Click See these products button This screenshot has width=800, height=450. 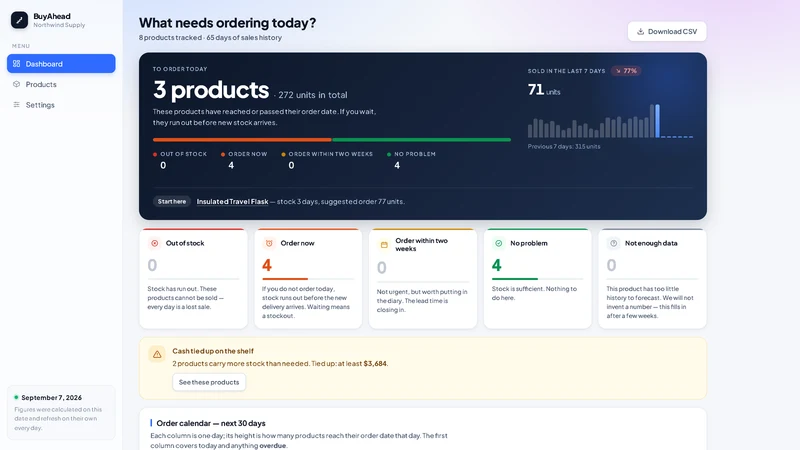point(209,382)
